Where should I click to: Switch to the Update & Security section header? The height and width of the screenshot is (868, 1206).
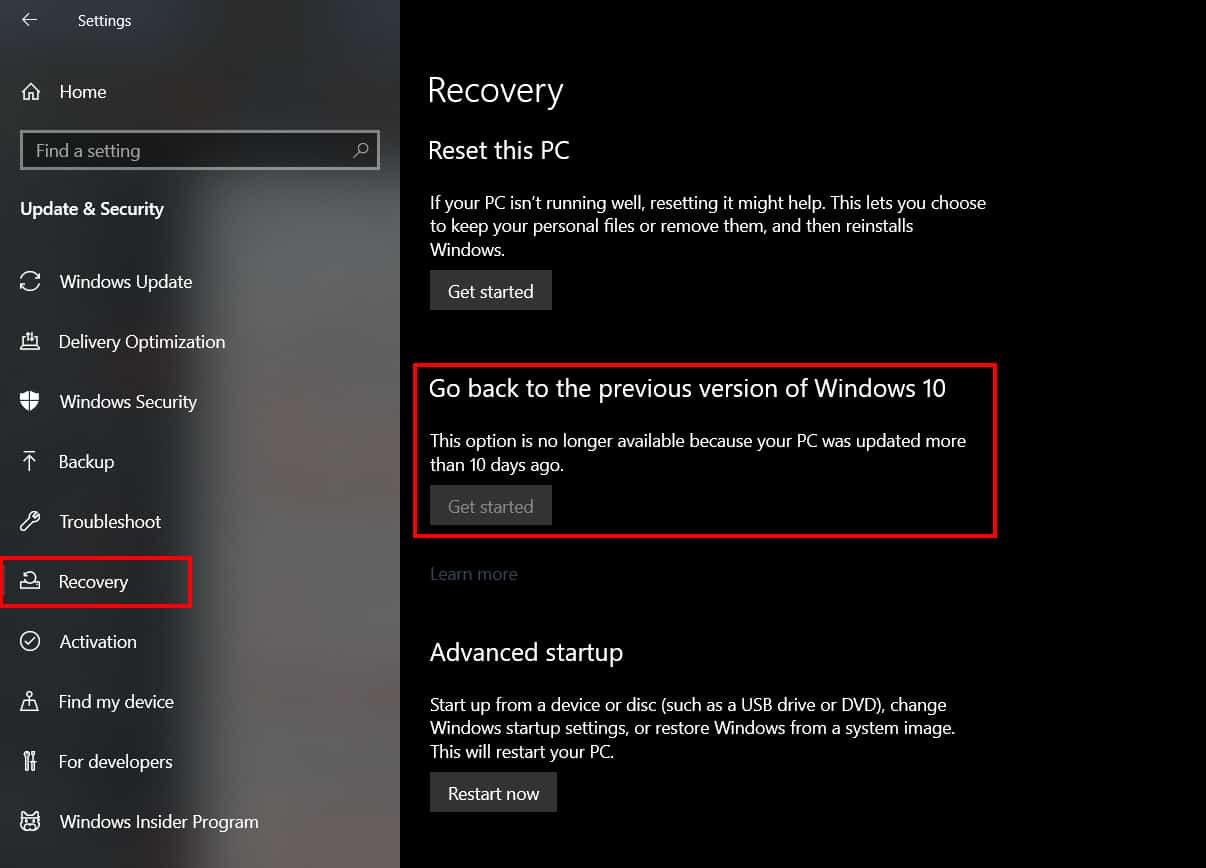91,209
